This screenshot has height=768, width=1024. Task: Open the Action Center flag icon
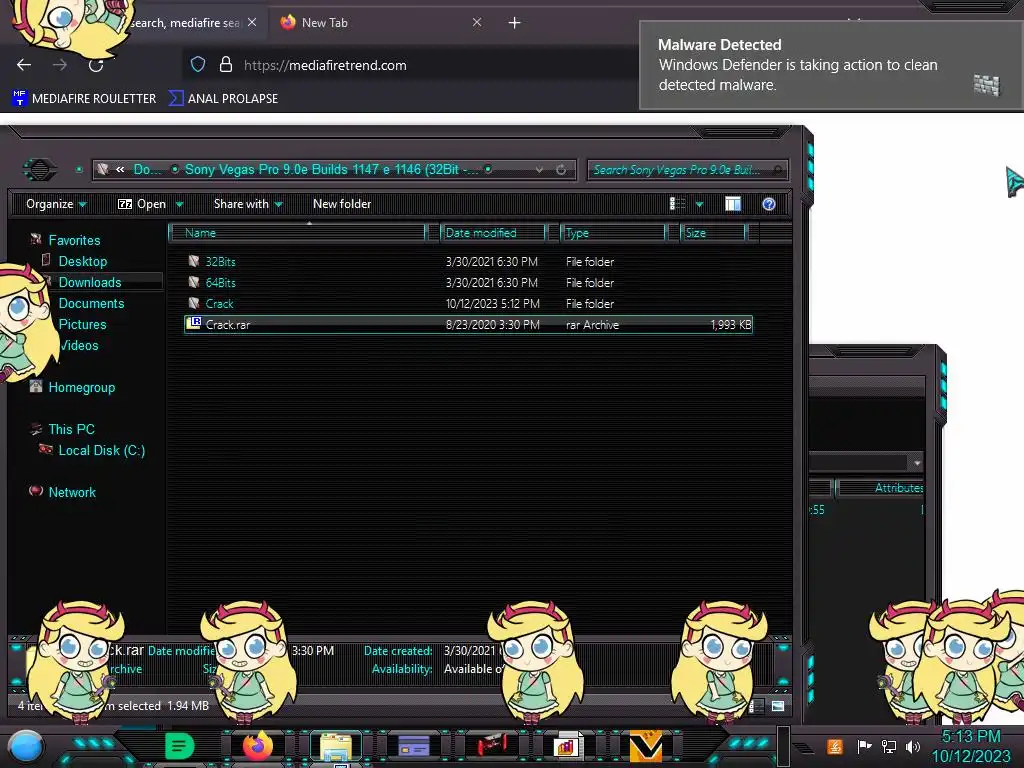click(x=865, y=746)
